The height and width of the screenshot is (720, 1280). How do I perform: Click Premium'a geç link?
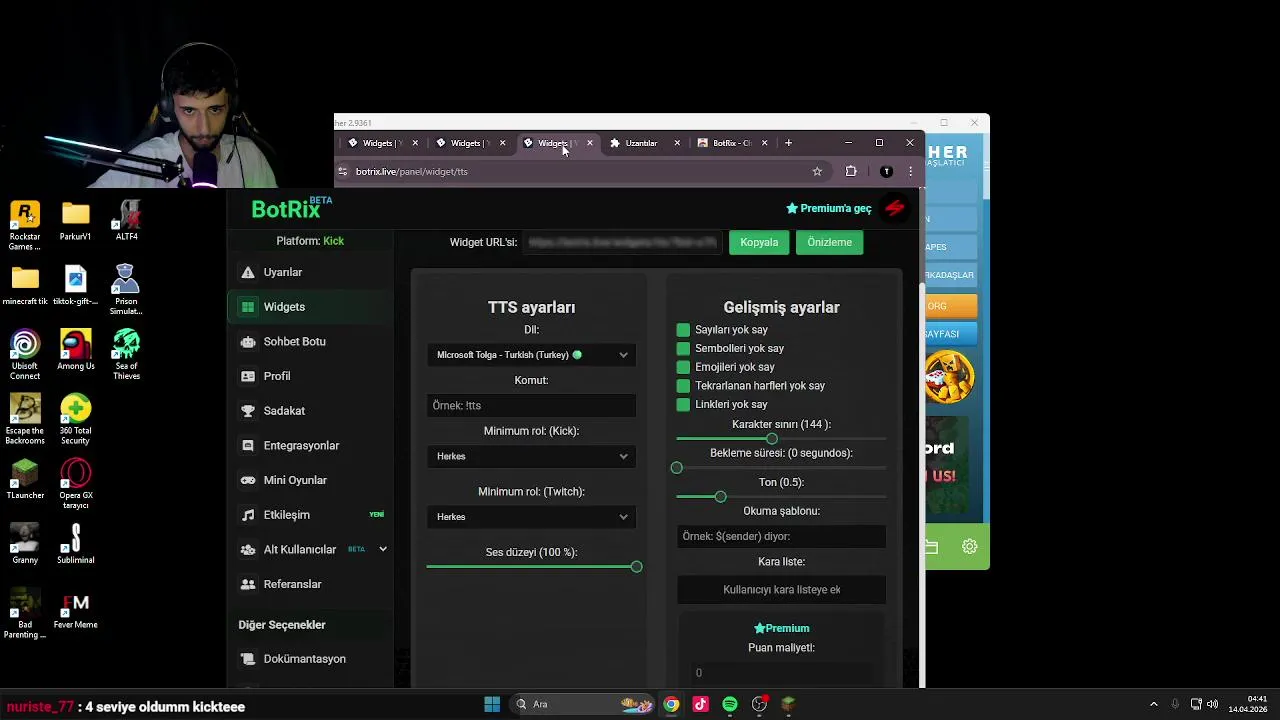click(829, 208)
